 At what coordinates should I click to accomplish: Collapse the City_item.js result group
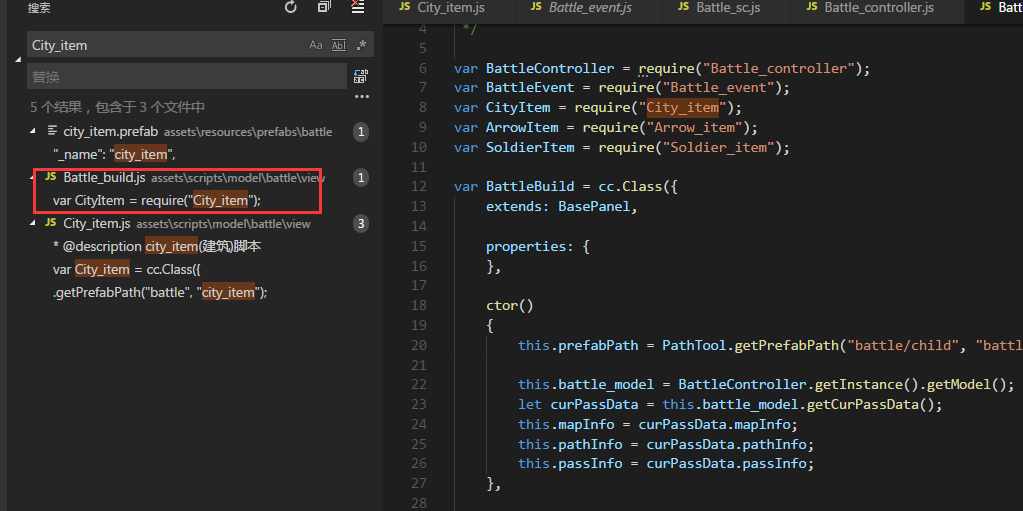point(33,224)
